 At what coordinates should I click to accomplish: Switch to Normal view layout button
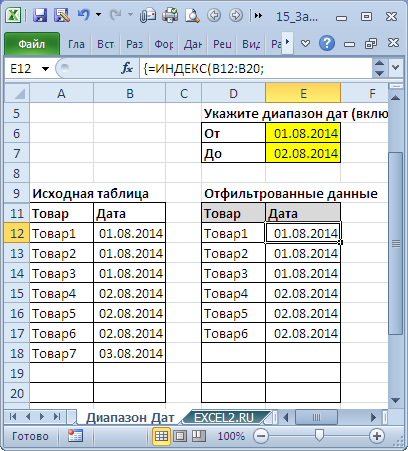click(161, 436)
